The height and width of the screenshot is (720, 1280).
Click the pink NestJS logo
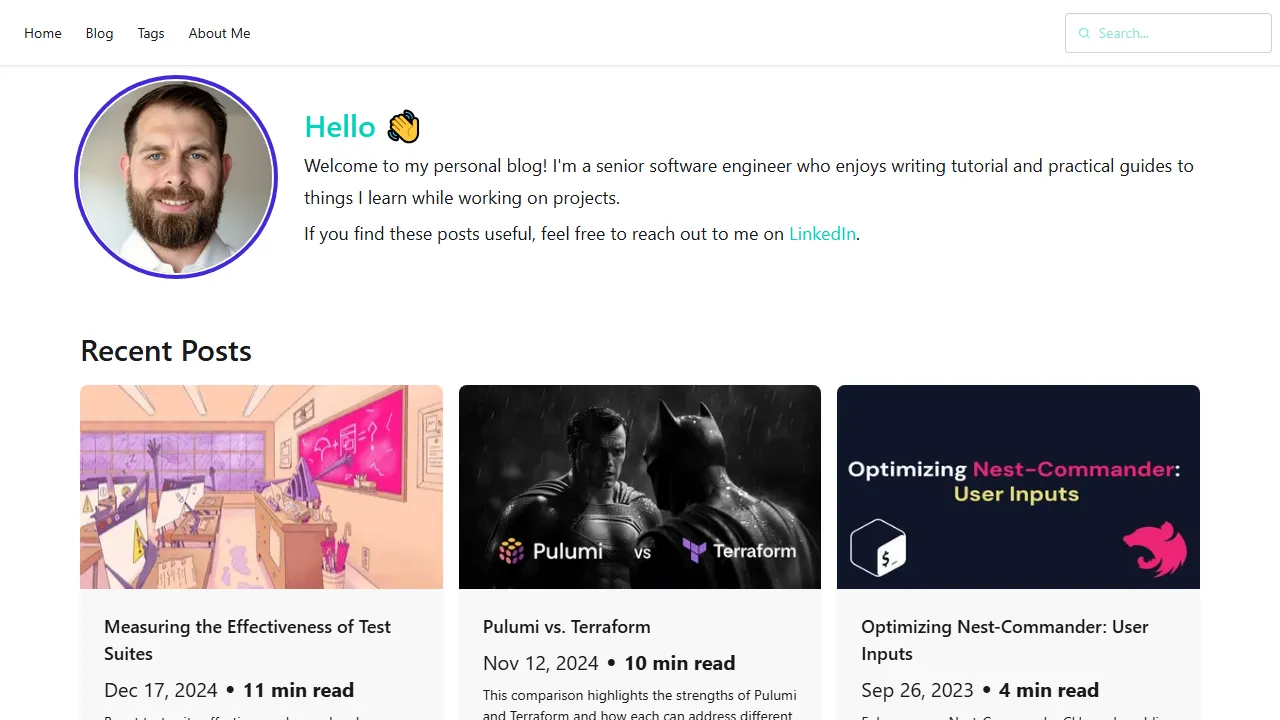1154,550
